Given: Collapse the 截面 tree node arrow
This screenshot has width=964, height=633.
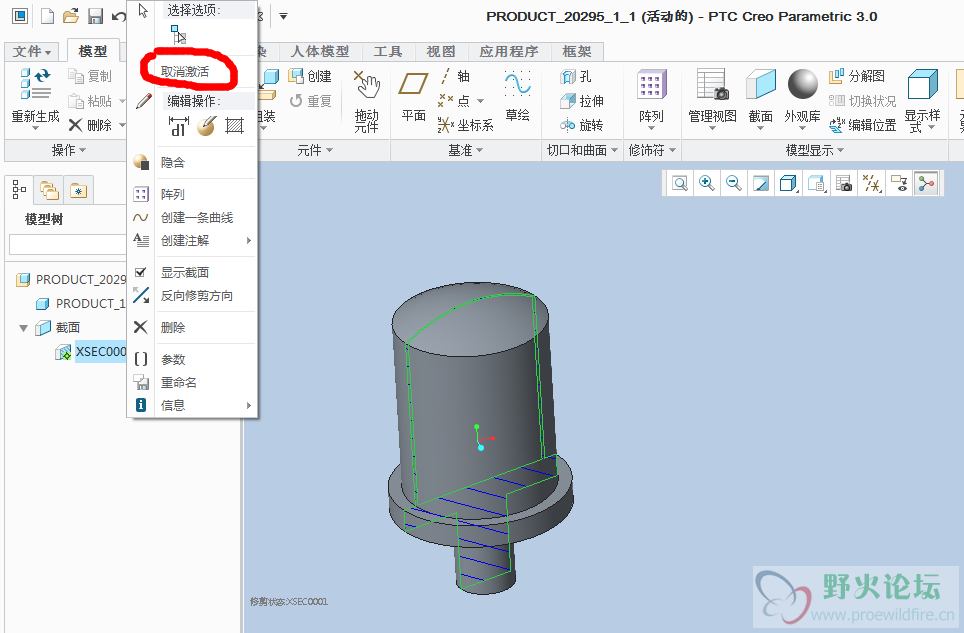Looking at the screenshot, I should 23,328.
